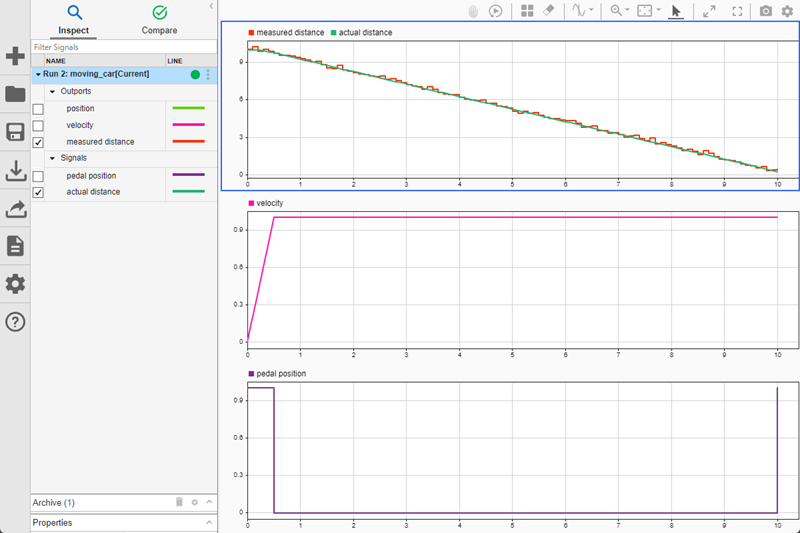Expand the Properties panel chevron
800x533 pixels.
pyautogui.click(x=209, y=522)
